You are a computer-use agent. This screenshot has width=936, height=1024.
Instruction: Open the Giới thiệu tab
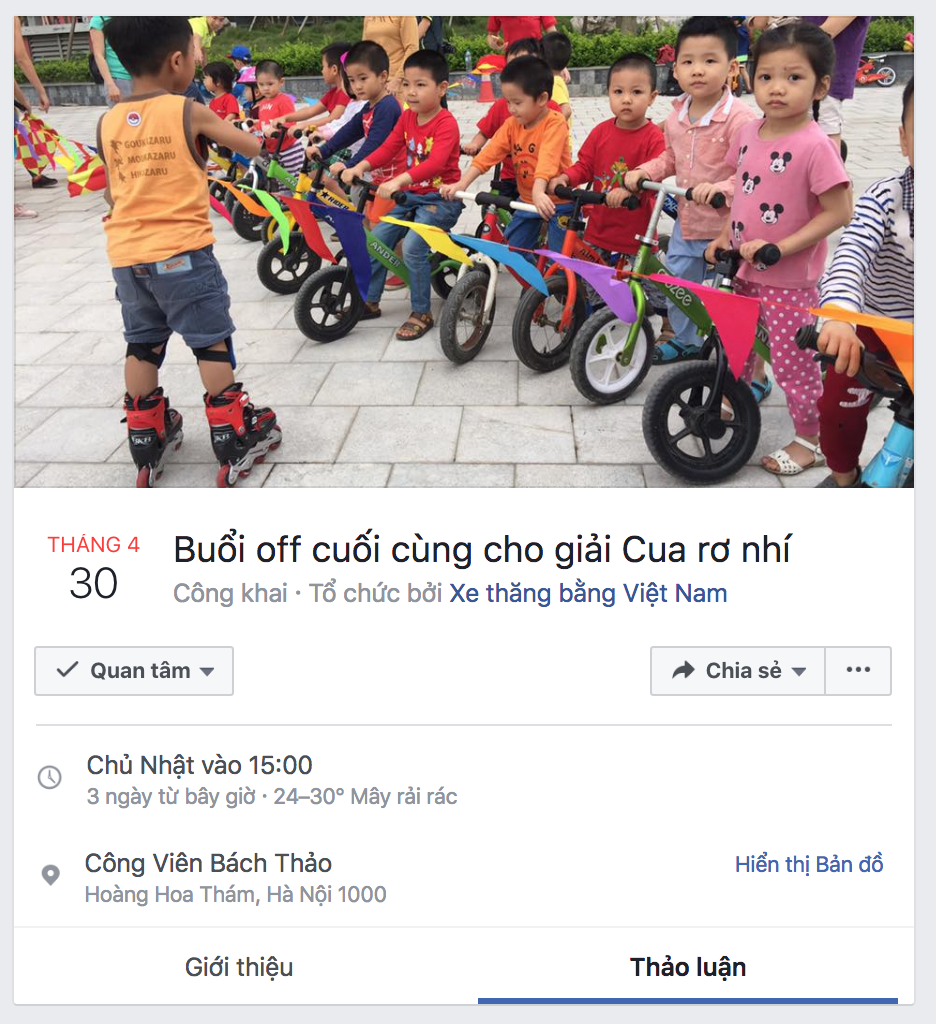[x=239, y=967]
